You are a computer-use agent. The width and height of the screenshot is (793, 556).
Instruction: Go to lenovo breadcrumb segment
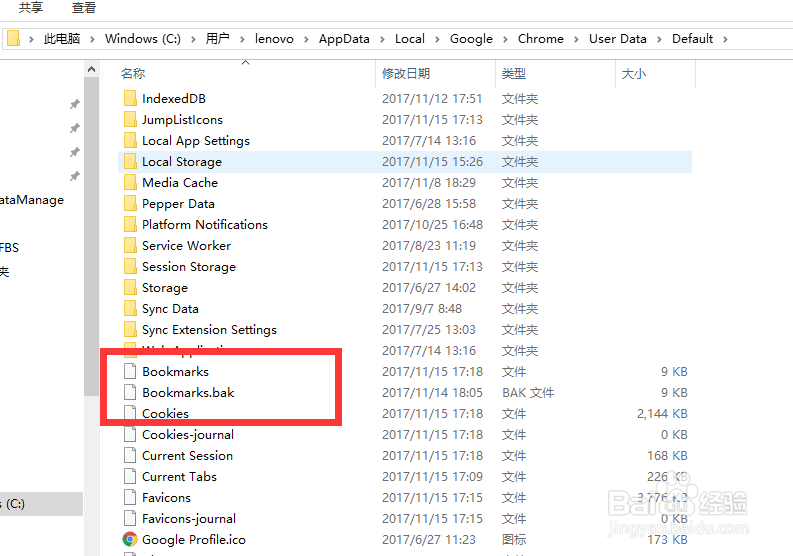pos(274,39)
